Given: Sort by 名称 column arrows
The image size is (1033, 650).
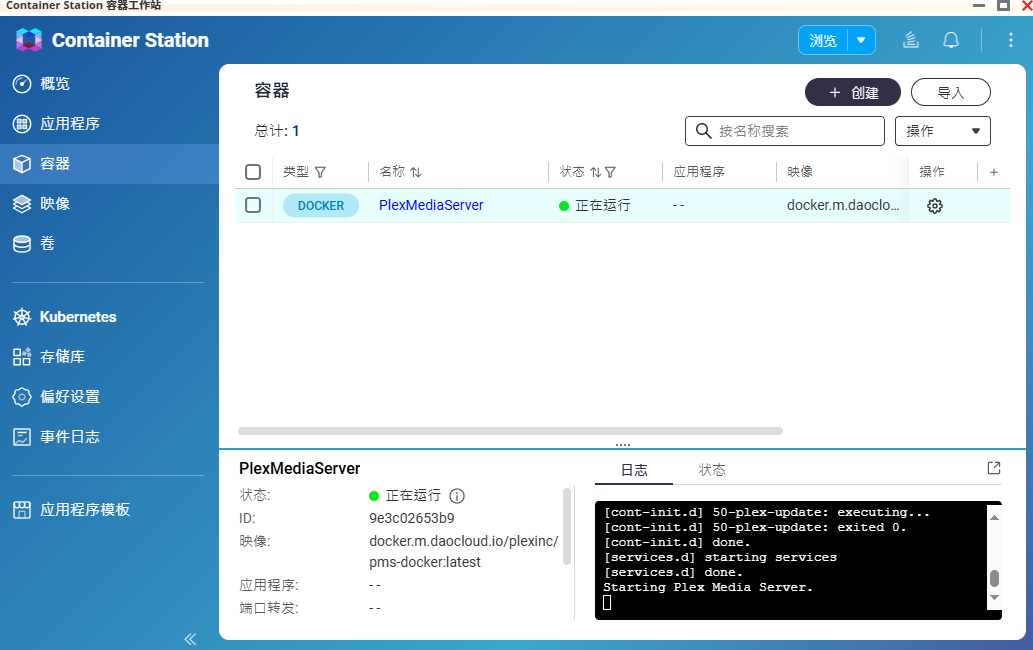Looking at the screenshot, I should tap(416, 173).
